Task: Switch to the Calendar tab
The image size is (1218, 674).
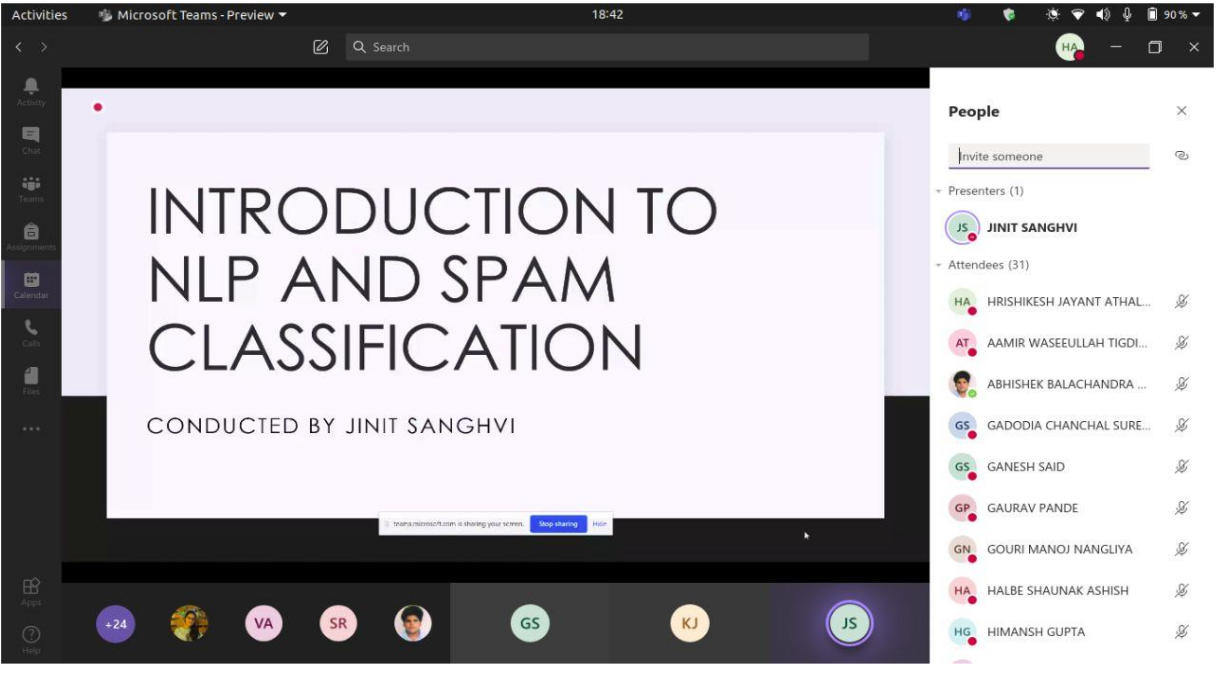Action: [x=31, y=284]
